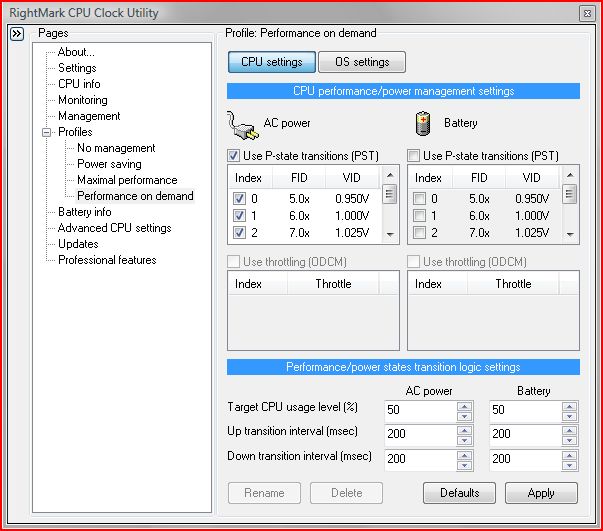603x531 pixels.
Task: Increase Battery Up transition interval
Action: click(569, 431)
